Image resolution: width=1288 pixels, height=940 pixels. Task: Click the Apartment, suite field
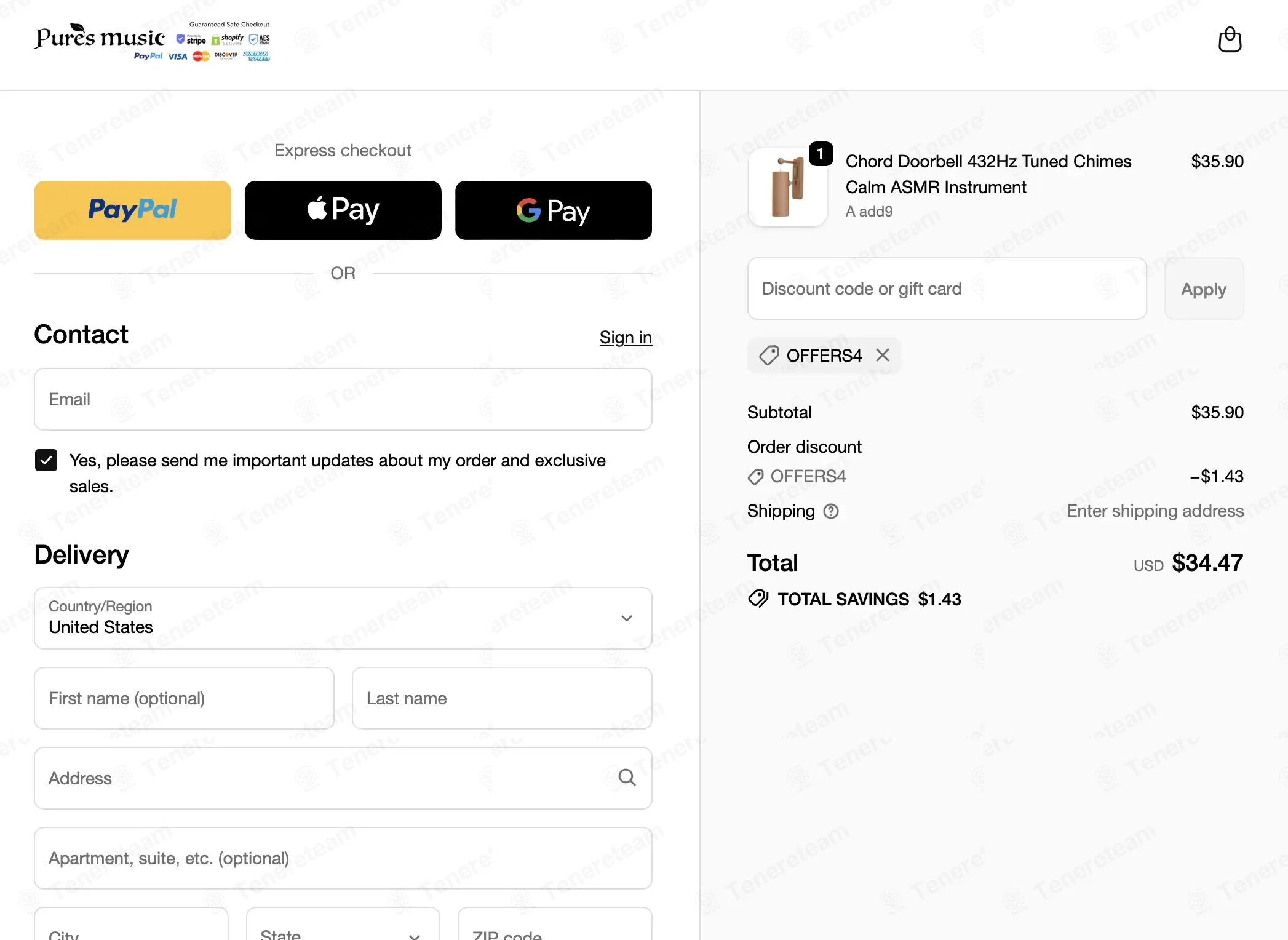pyautogui.click(x=343, y=858)
